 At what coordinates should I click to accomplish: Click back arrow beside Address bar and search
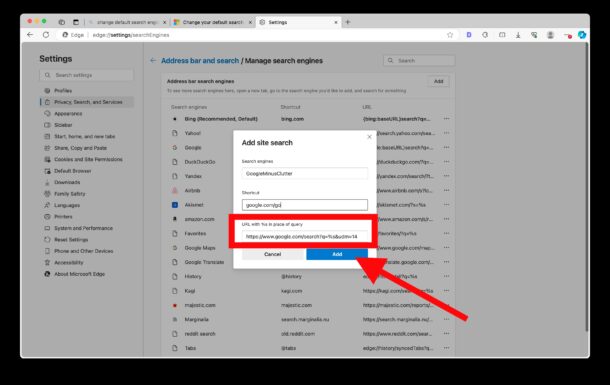[x=153, y=61]
